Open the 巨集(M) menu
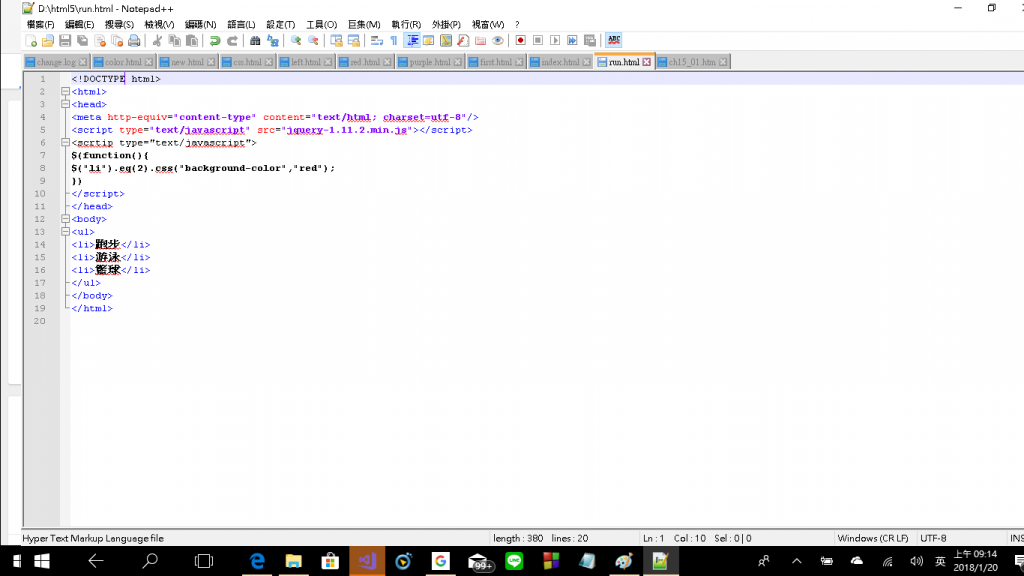 pyautogui.click(x=364, y=24)
